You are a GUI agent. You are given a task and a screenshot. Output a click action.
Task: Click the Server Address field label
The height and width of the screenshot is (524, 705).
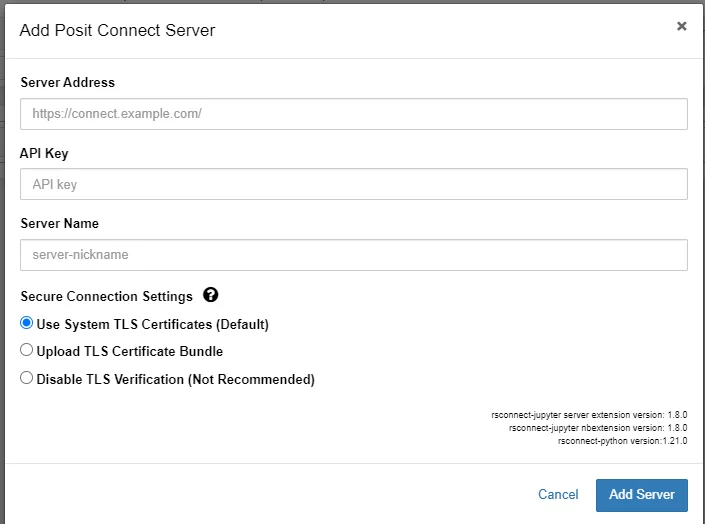[x=67, y=82]
